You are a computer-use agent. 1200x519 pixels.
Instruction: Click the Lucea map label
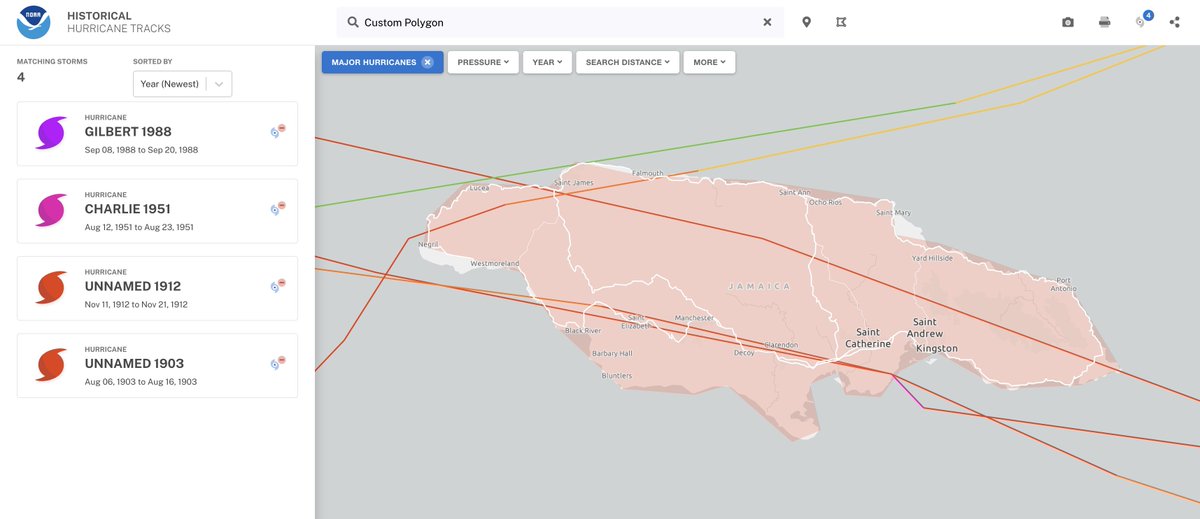pos(479,188)
